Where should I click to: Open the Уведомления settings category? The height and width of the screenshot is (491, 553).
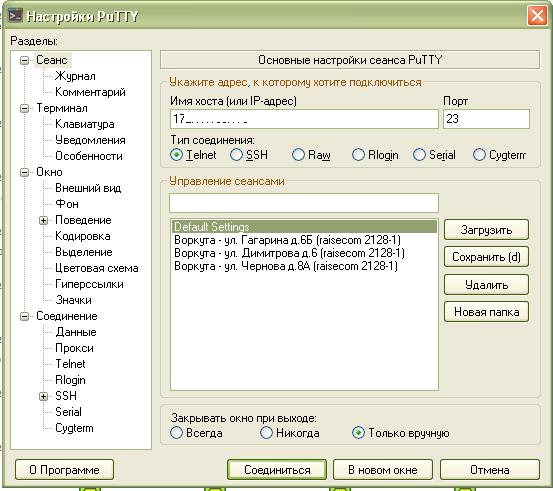[90, 140]
